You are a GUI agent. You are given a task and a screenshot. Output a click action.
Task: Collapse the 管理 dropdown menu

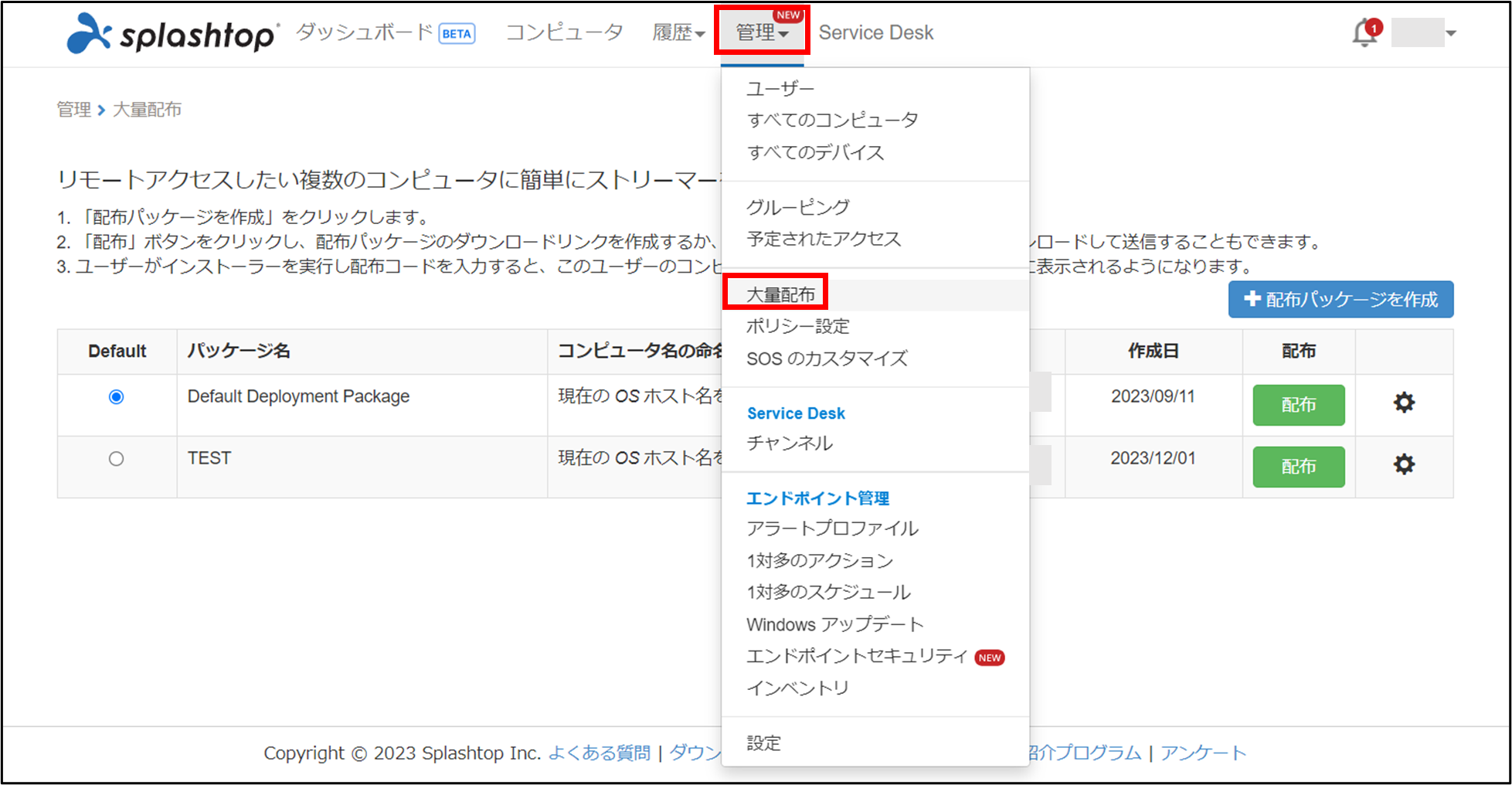click(762, 32)
